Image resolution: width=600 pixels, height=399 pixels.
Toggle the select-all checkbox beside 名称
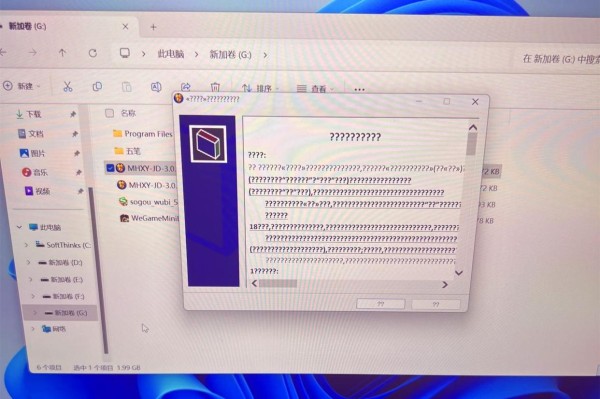(109, 113)
